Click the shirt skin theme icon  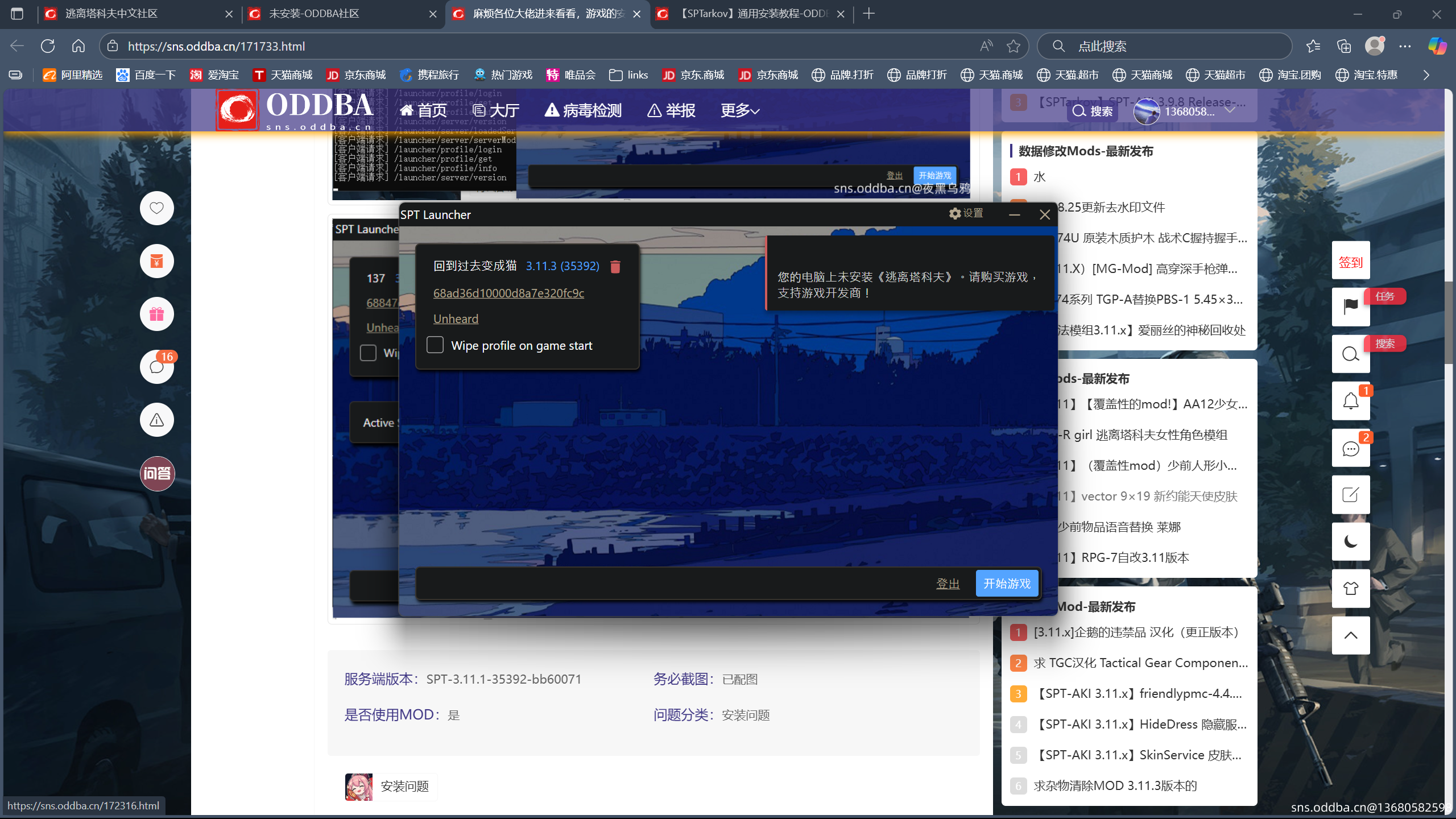coord(1350,588)
